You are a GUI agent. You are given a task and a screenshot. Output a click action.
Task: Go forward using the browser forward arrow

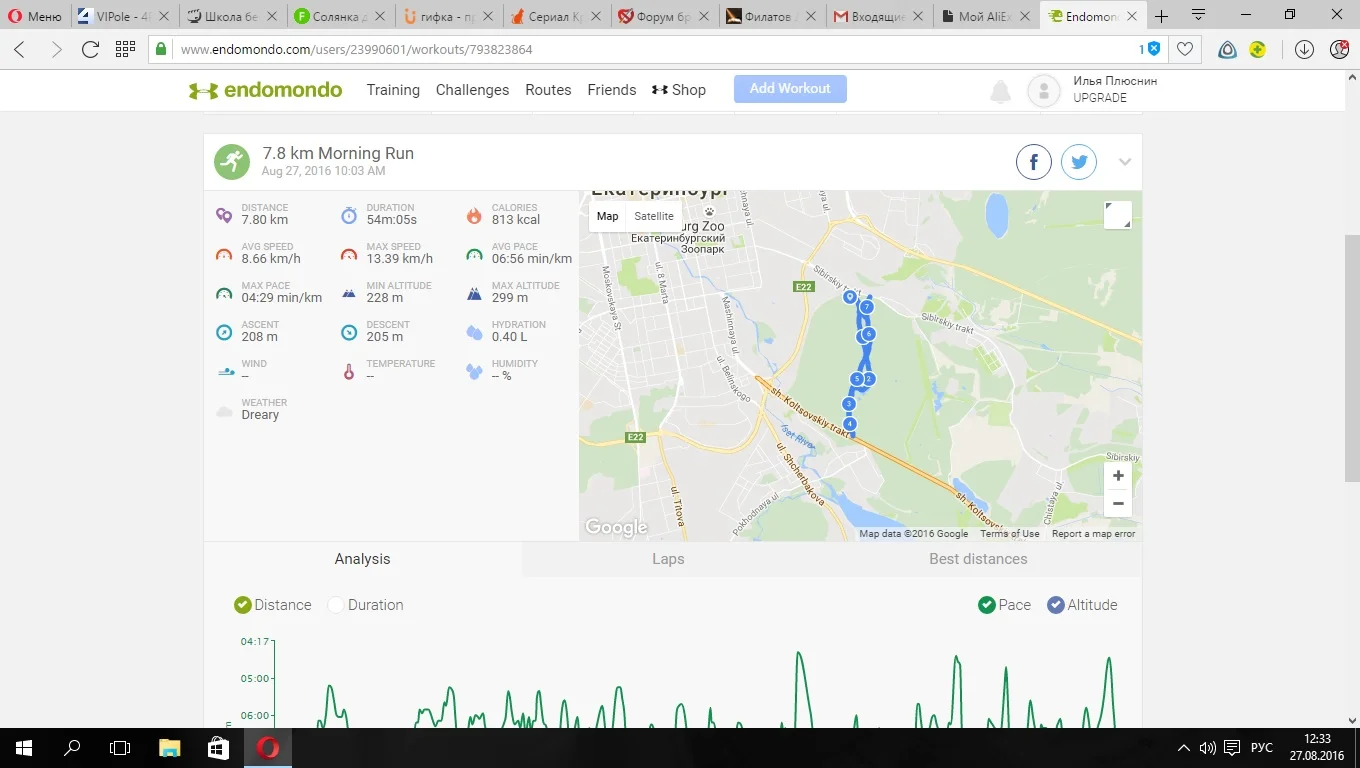[x=56, y=49]
